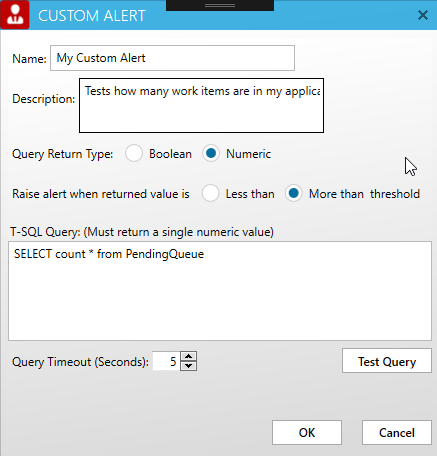Choose the More than option
The width and height of the screenshot is (437, 456).
click(x=293, y=194)
